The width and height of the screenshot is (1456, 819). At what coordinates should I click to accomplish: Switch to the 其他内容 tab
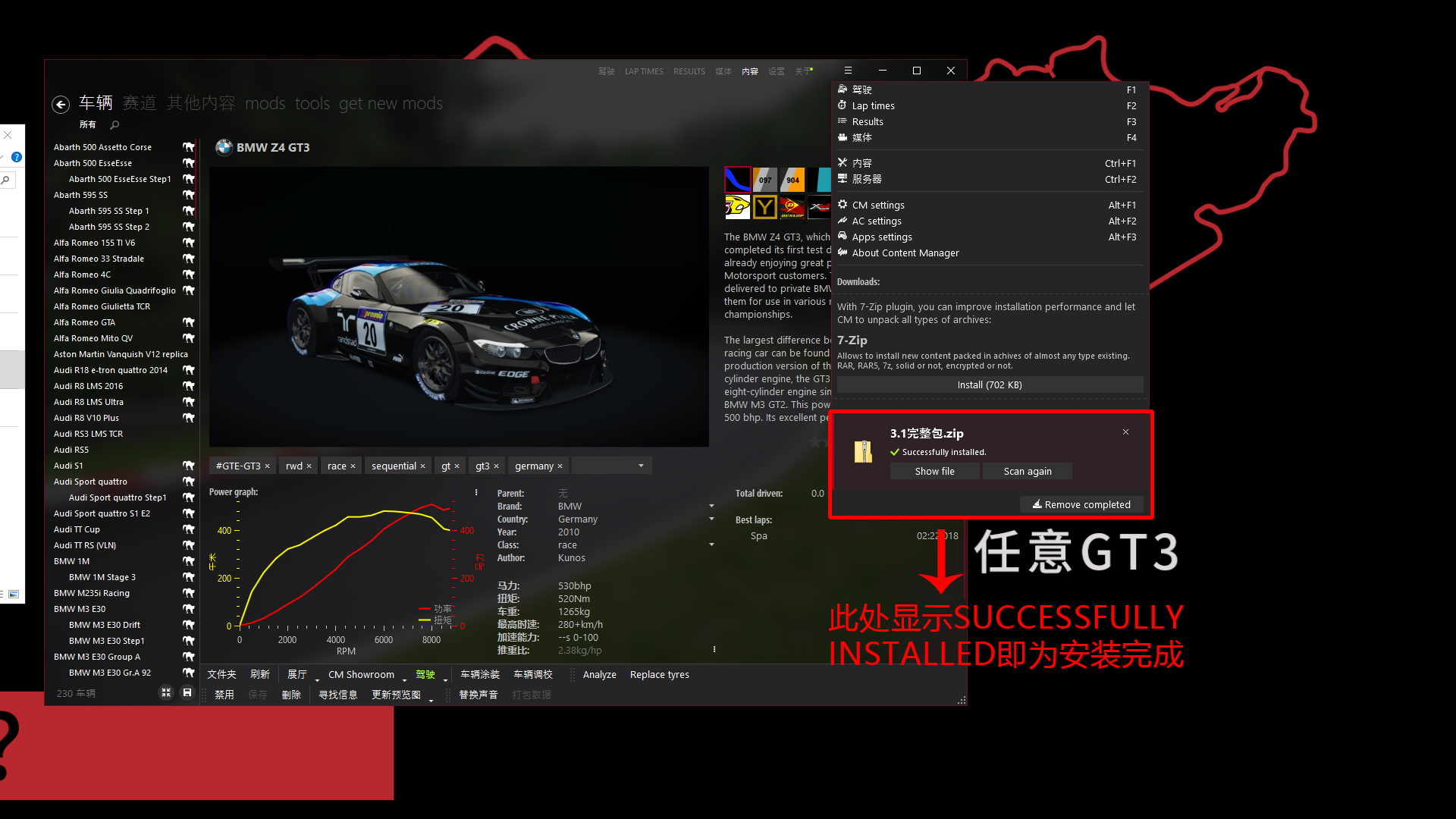point(201,103)
